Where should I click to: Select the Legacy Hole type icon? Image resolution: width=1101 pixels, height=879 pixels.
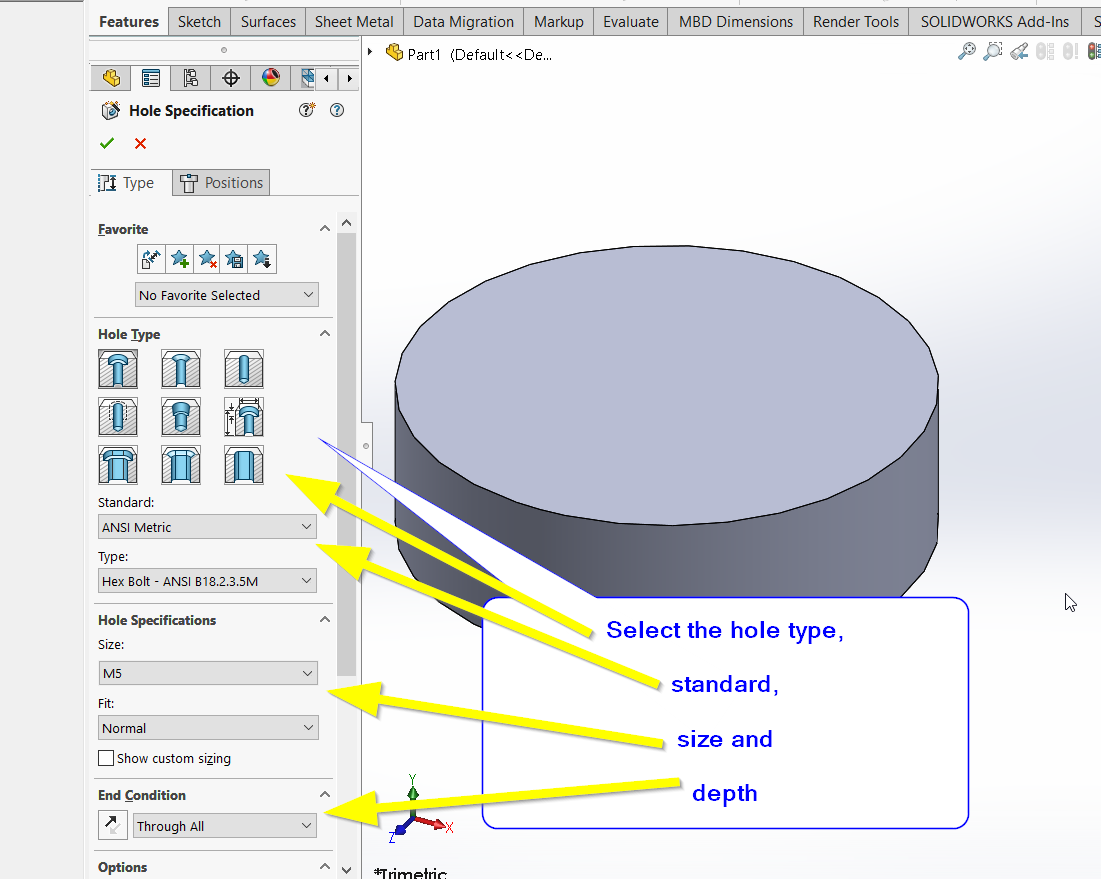point(244,416)
